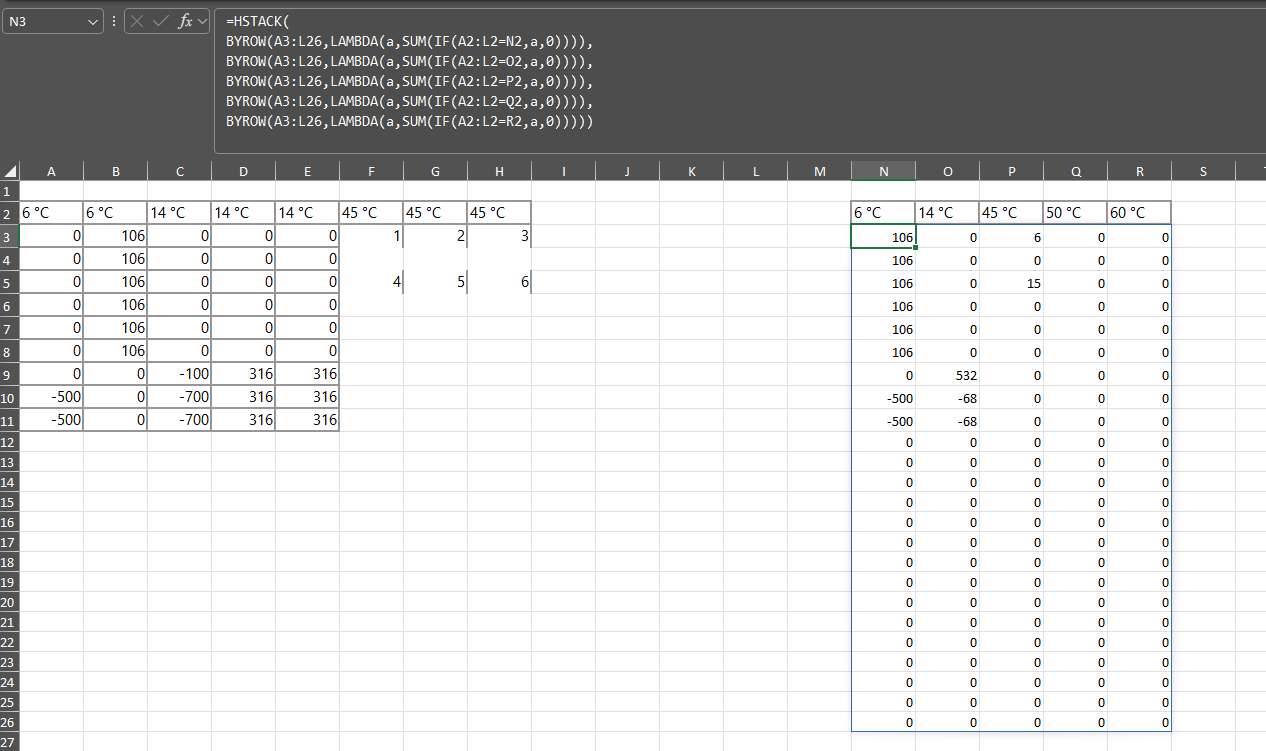Select cell O2 labeled 14 °C
The image size is (1266, 751).
[947, 213]
